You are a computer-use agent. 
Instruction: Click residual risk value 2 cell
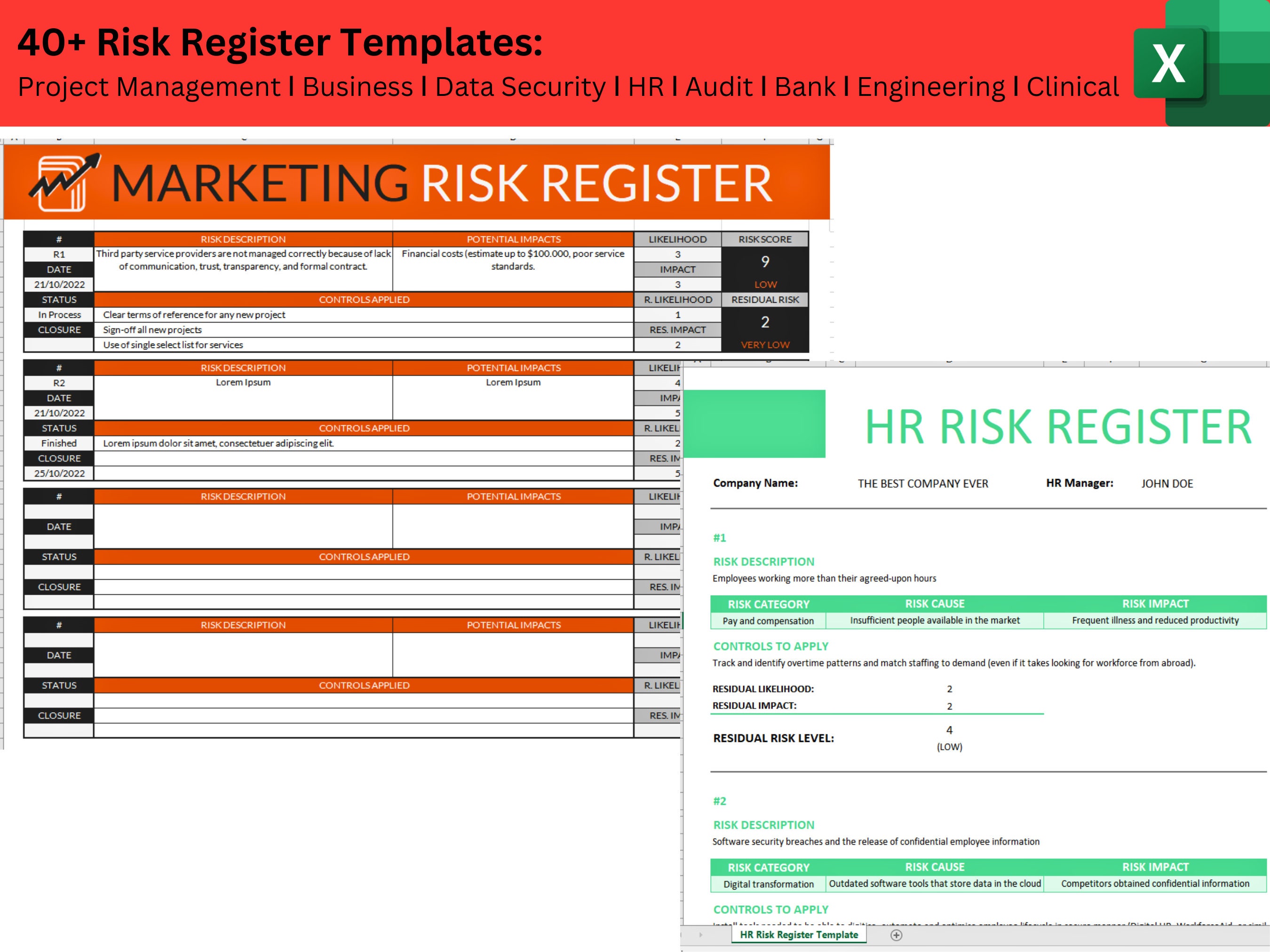(765, 322)
